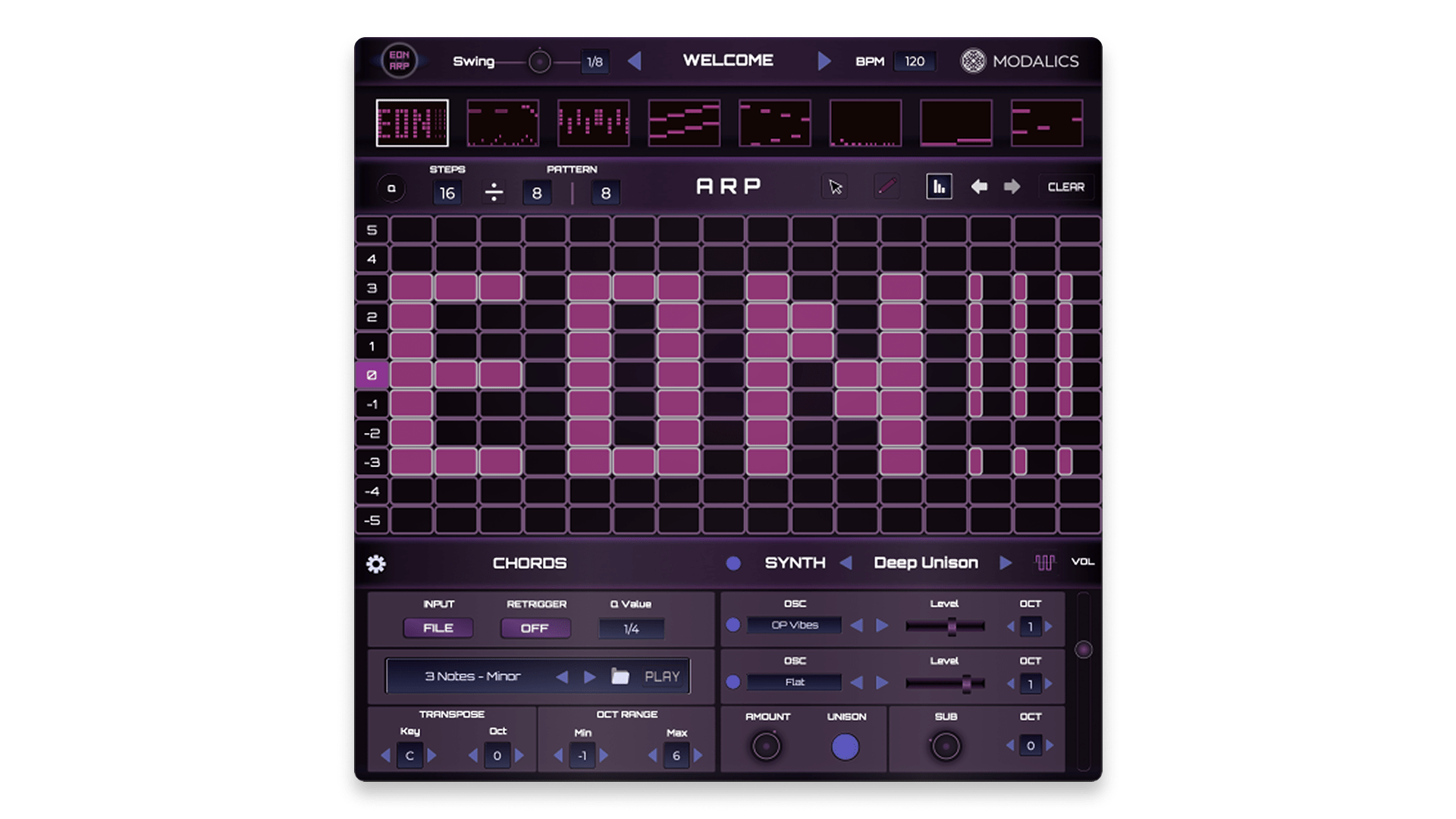Select the third pattern thumbnail slot

coord(593,123)
